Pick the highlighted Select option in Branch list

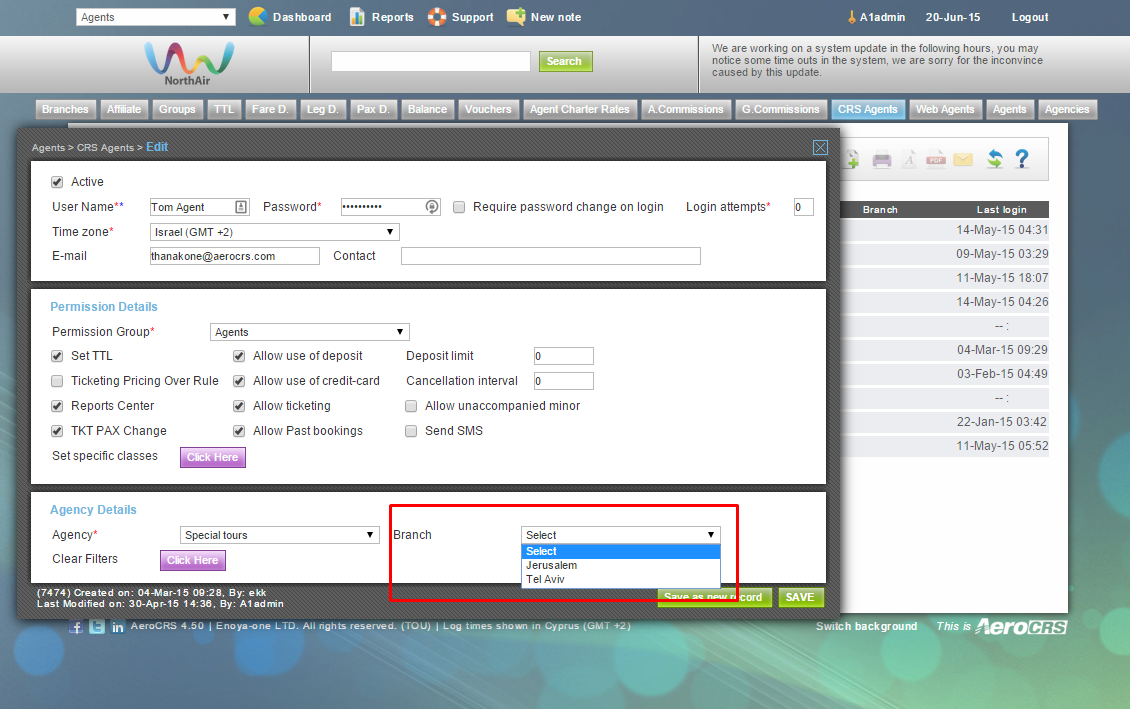click(x=620, y=552)
